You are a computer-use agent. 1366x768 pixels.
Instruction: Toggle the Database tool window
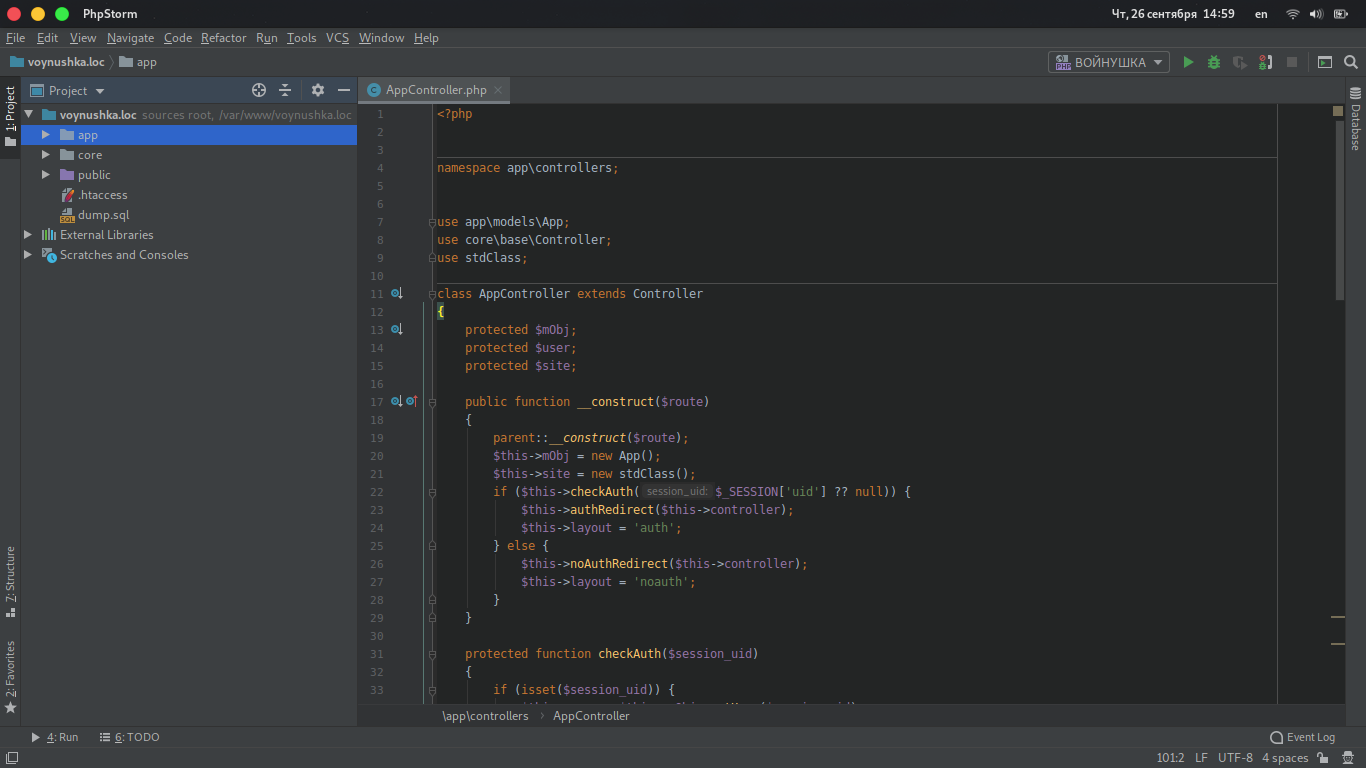click(x=1356, y=120)
